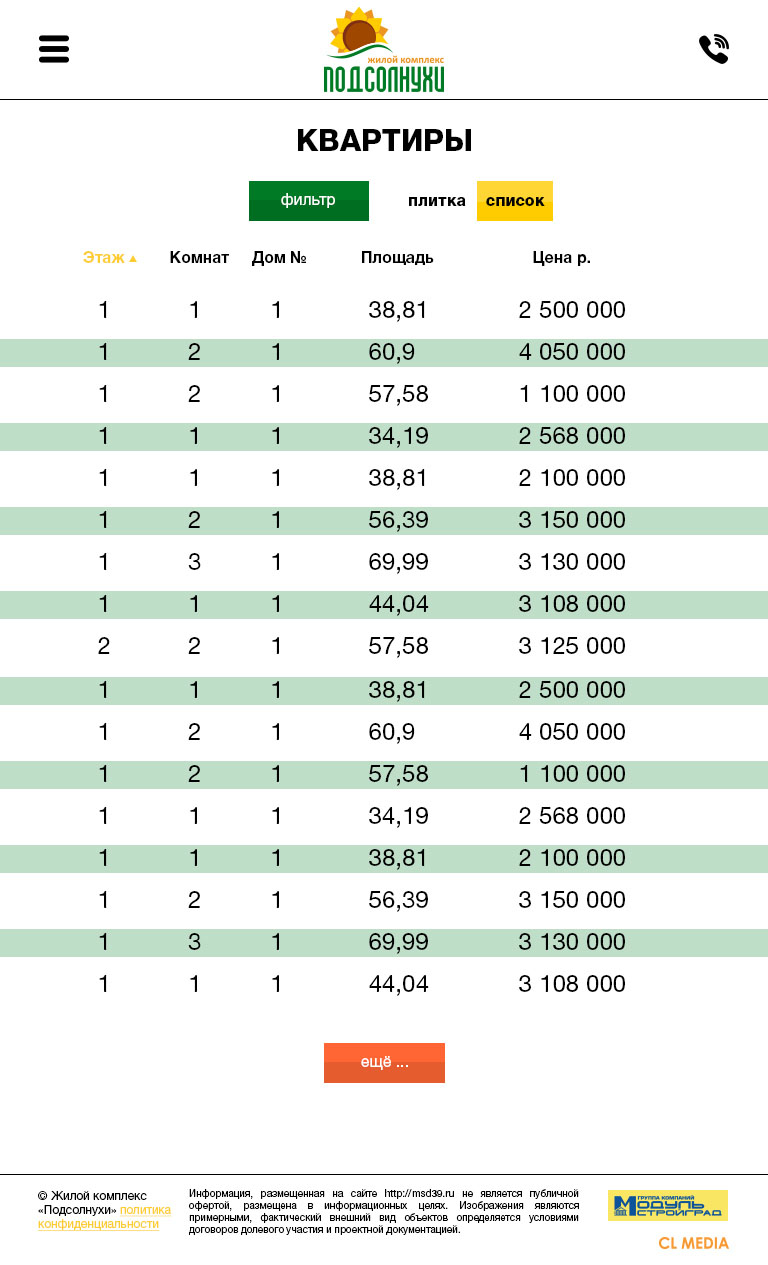Image resolution: width=768 pixels, height=1265 pixels.
Task: Switch to список view
Action: pos(515,201)
